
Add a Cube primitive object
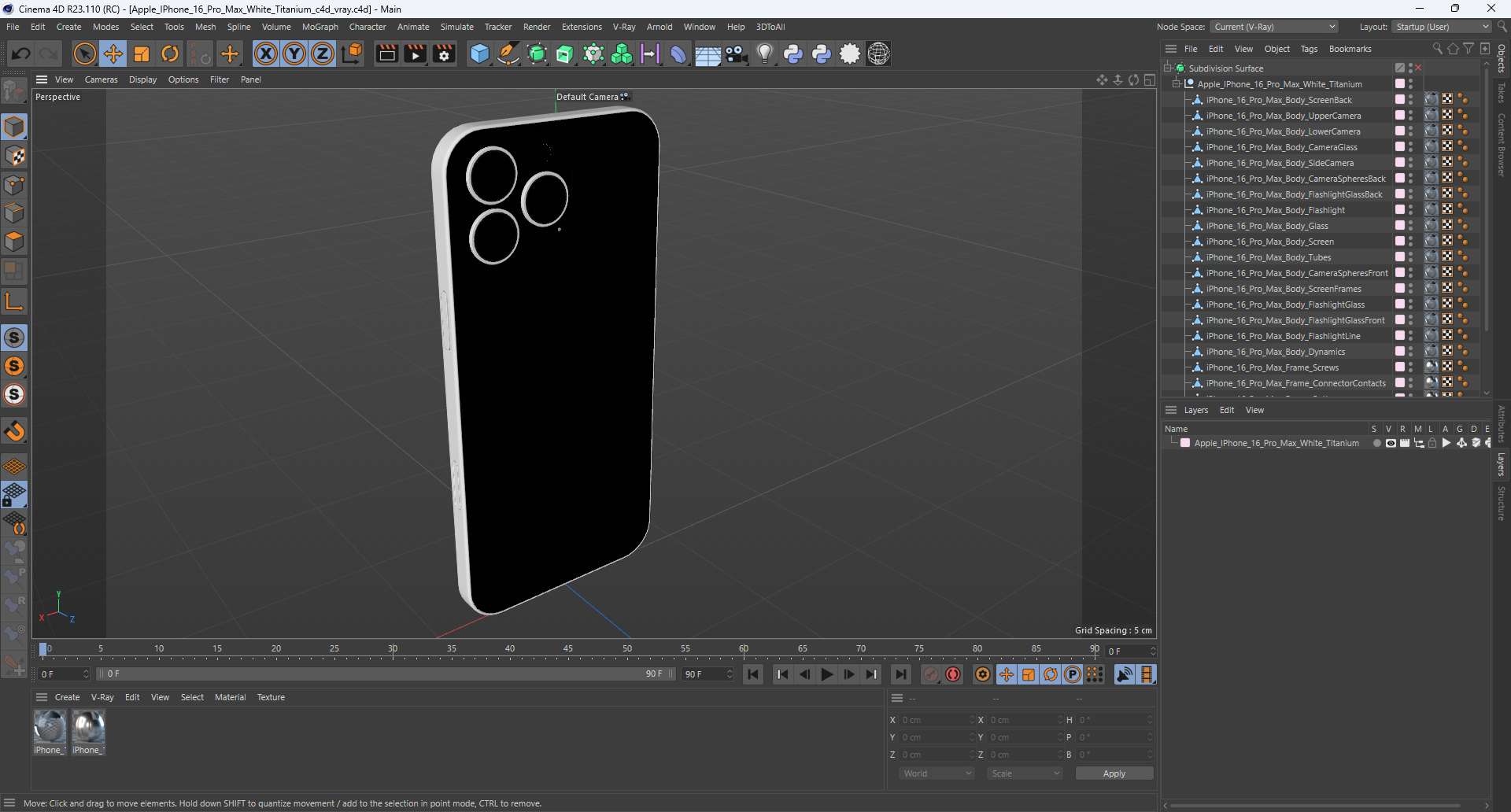click(479, 54)
